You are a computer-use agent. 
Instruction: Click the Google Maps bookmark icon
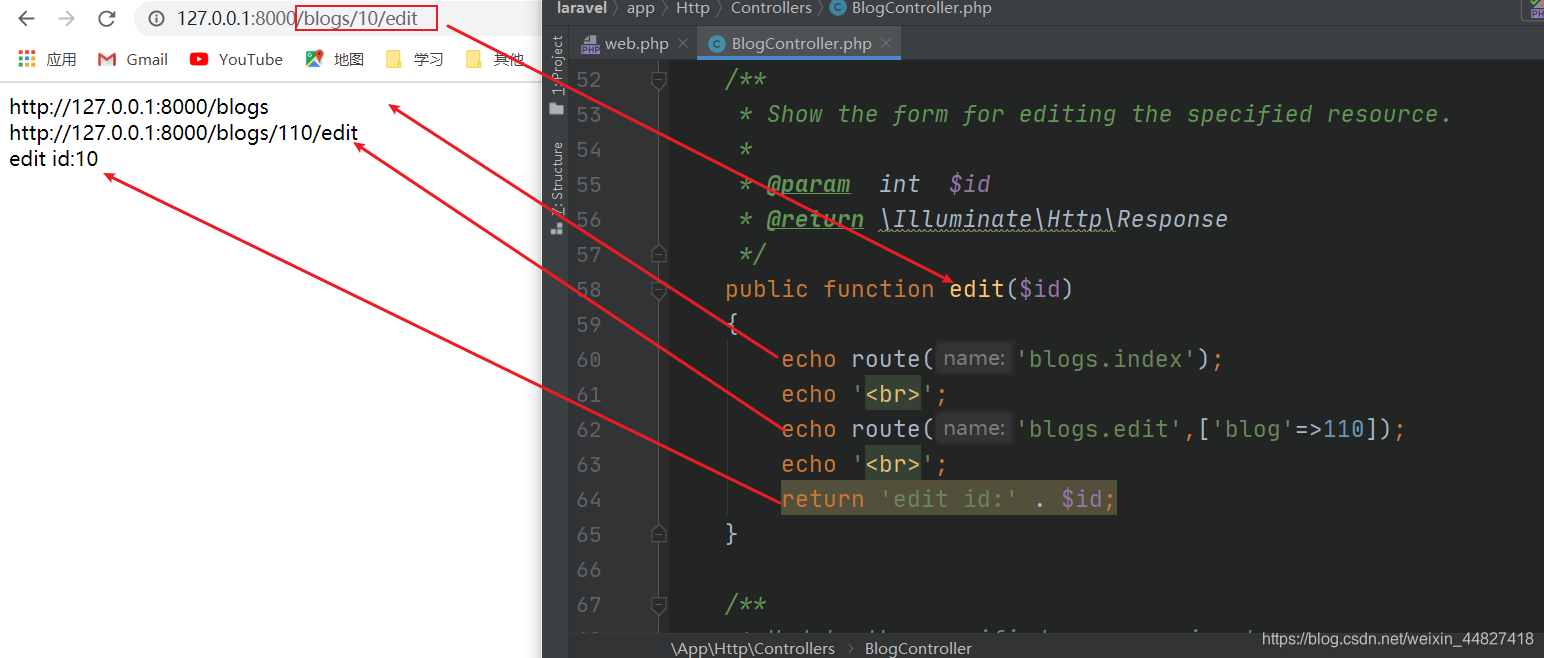pos(314,59)
